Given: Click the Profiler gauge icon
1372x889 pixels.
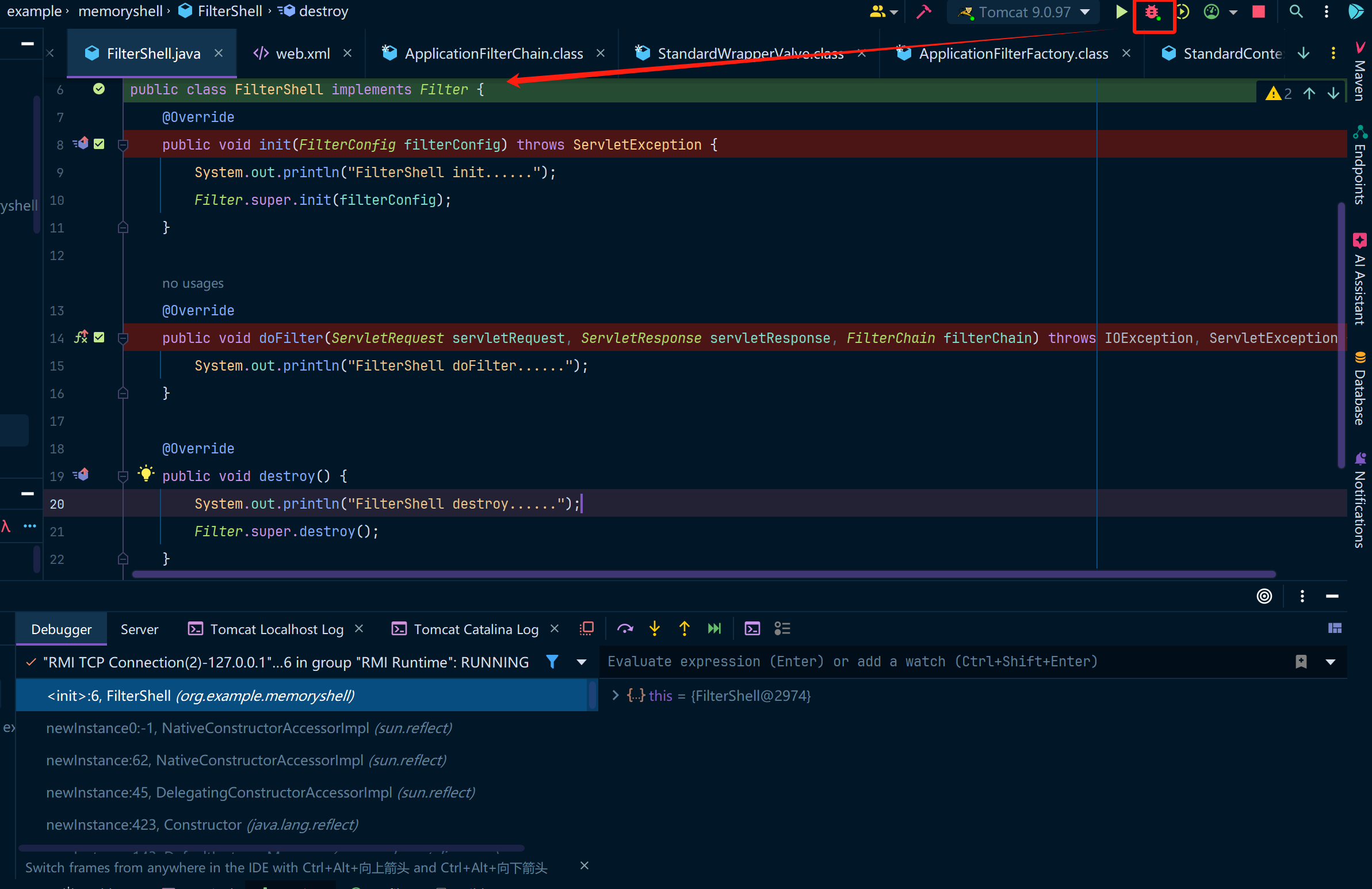Looking at the screenshot, I should (1211, 12).
